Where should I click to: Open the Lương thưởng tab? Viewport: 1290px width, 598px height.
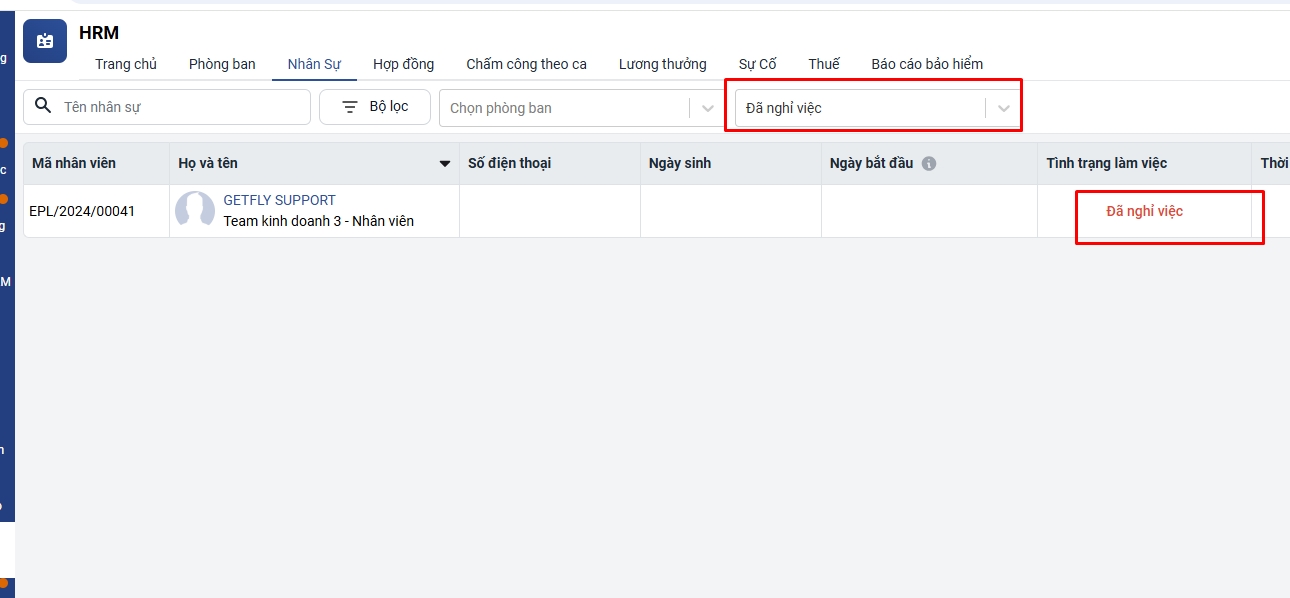(662, 64)
